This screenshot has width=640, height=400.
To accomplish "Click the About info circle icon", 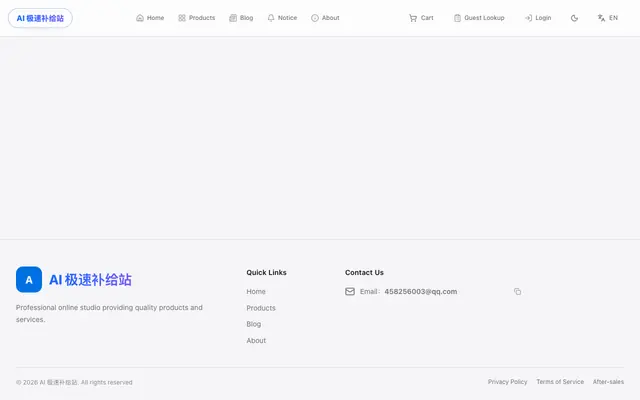I will pos(315,18).
